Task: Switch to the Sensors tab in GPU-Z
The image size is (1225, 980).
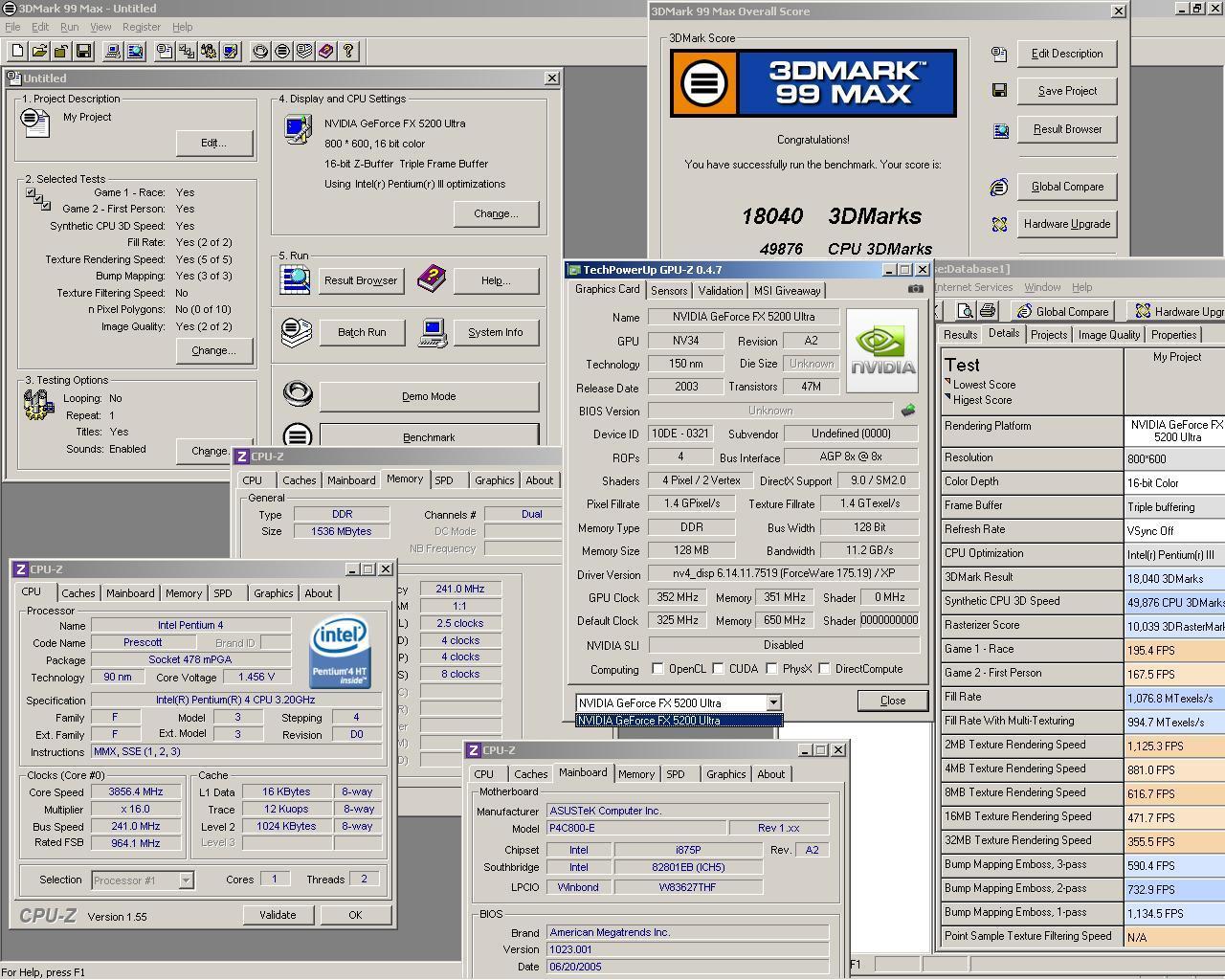Action: point(669,291)
